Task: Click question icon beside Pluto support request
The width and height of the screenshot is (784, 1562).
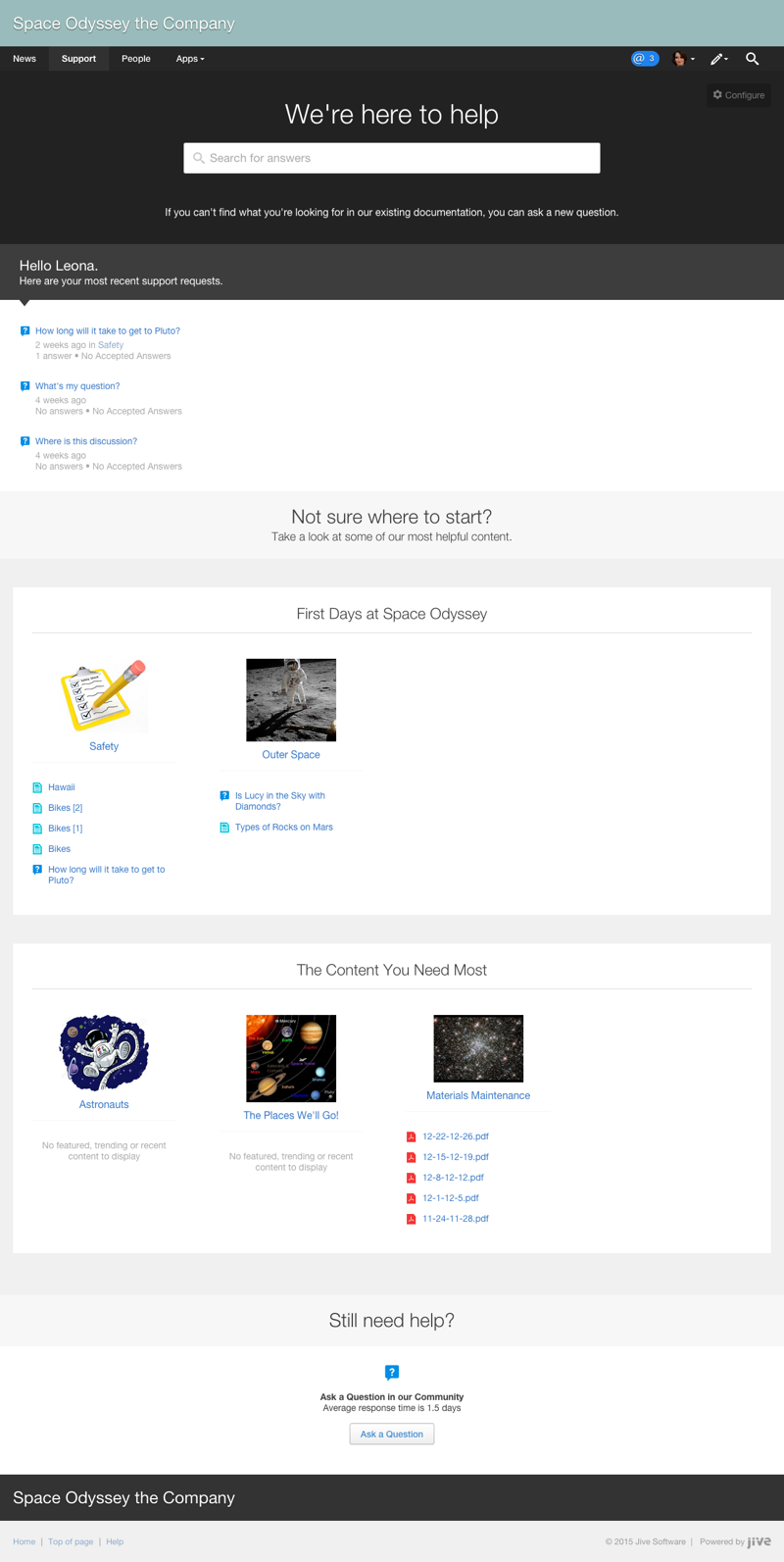Action: click(25, 331)
